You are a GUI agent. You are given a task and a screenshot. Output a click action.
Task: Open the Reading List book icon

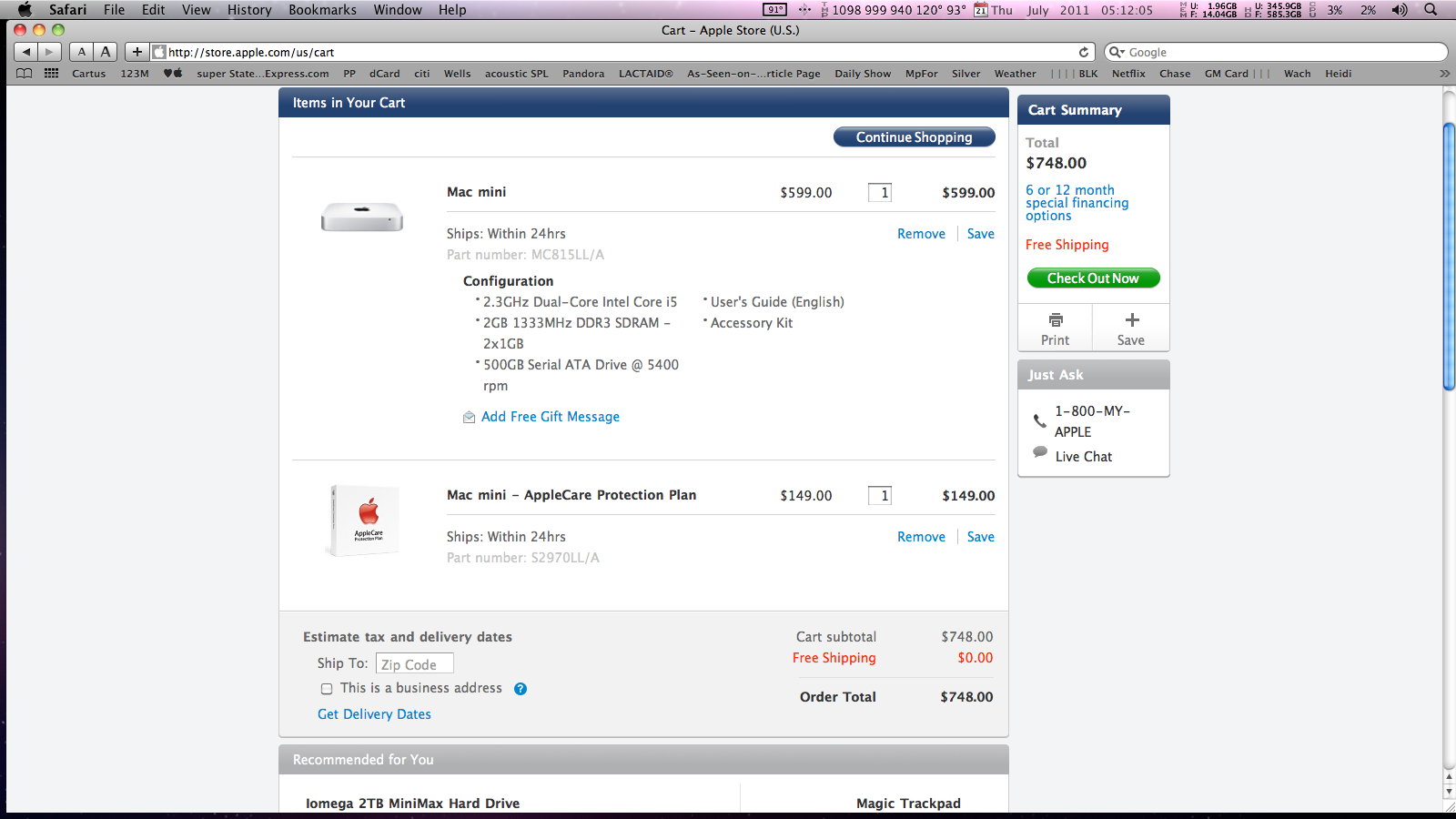(x=25, y=74)
